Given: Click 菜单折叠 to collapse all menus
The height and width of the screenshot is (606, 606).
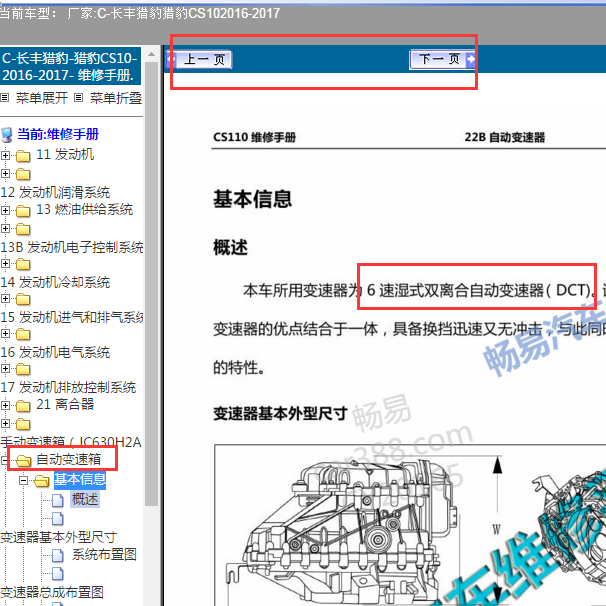Looking at the screenshot, I should (x=116, y=98).
